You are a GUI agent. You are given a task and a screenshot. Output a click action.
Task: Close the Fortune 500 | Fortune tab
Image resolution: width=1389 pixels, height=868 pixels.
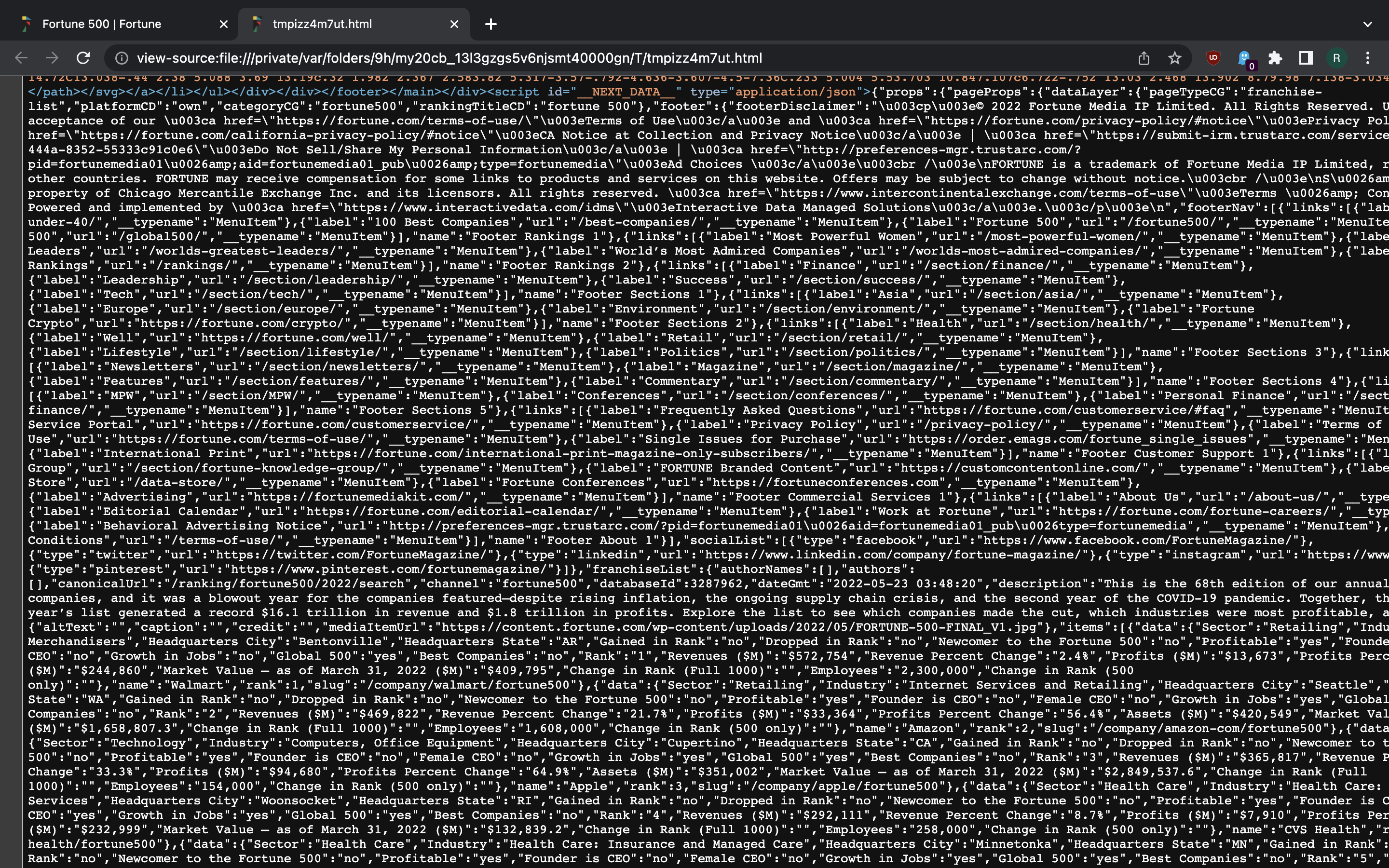pos(224,24)
